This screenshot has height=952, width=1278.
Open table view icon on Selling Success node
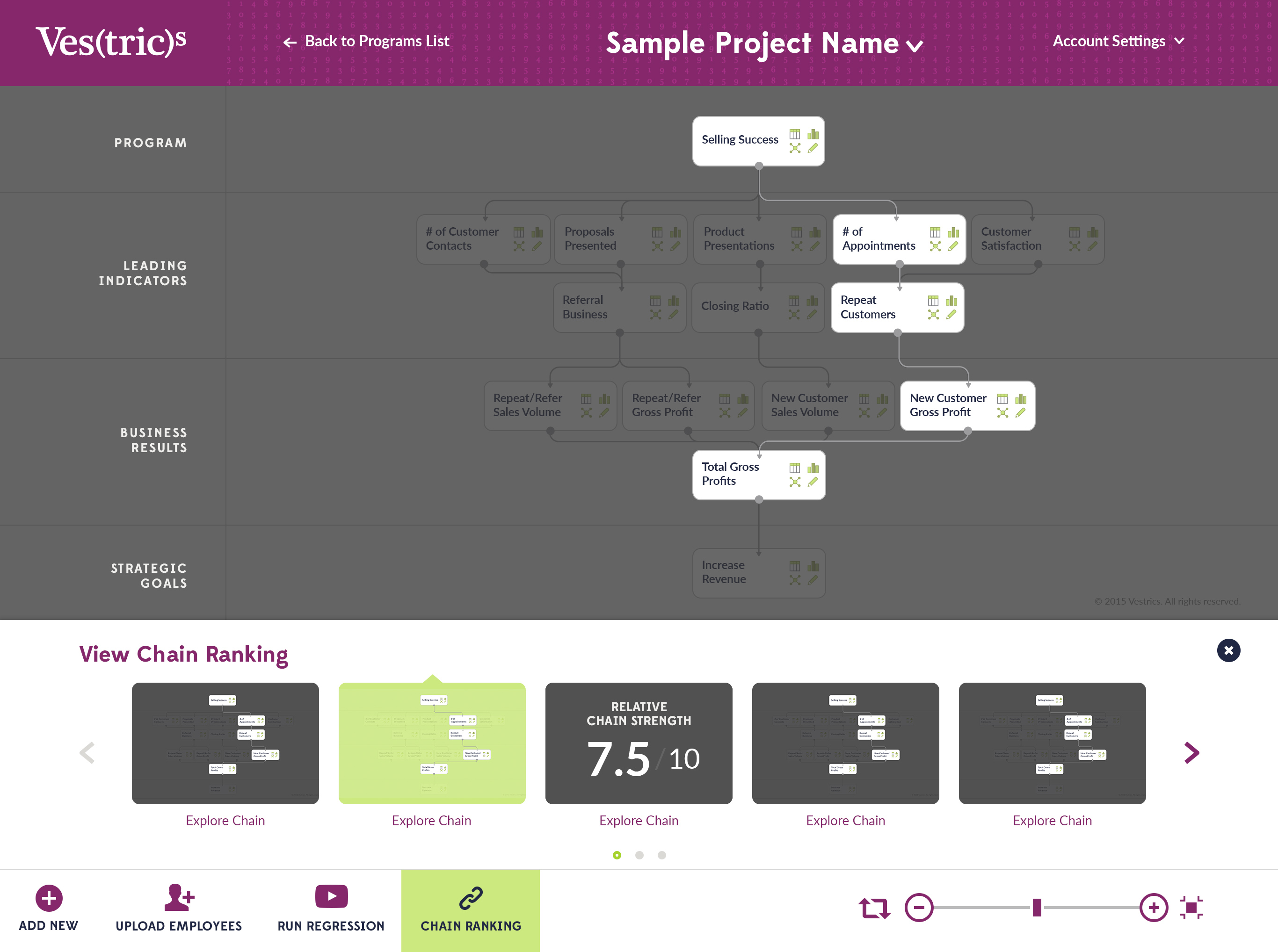point(794,134)
